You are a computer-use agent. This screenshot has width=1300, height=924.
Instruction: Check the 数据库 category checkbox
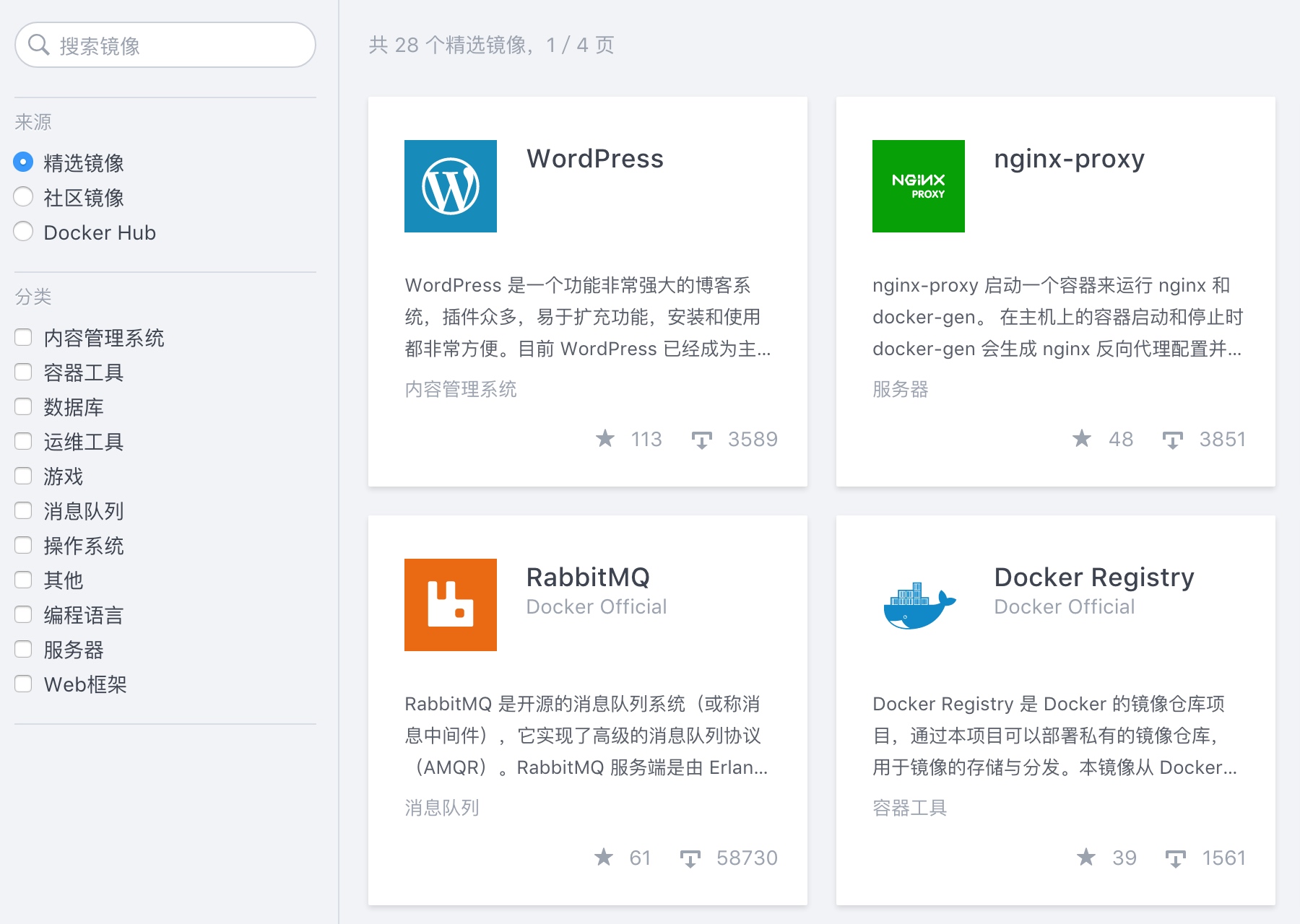(23, 406)
